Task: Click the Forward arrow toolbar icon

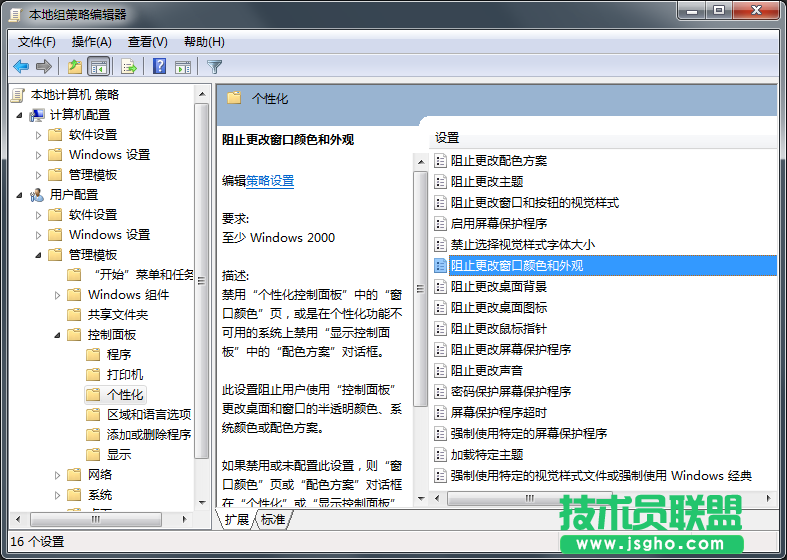Action: click(44, 67)
